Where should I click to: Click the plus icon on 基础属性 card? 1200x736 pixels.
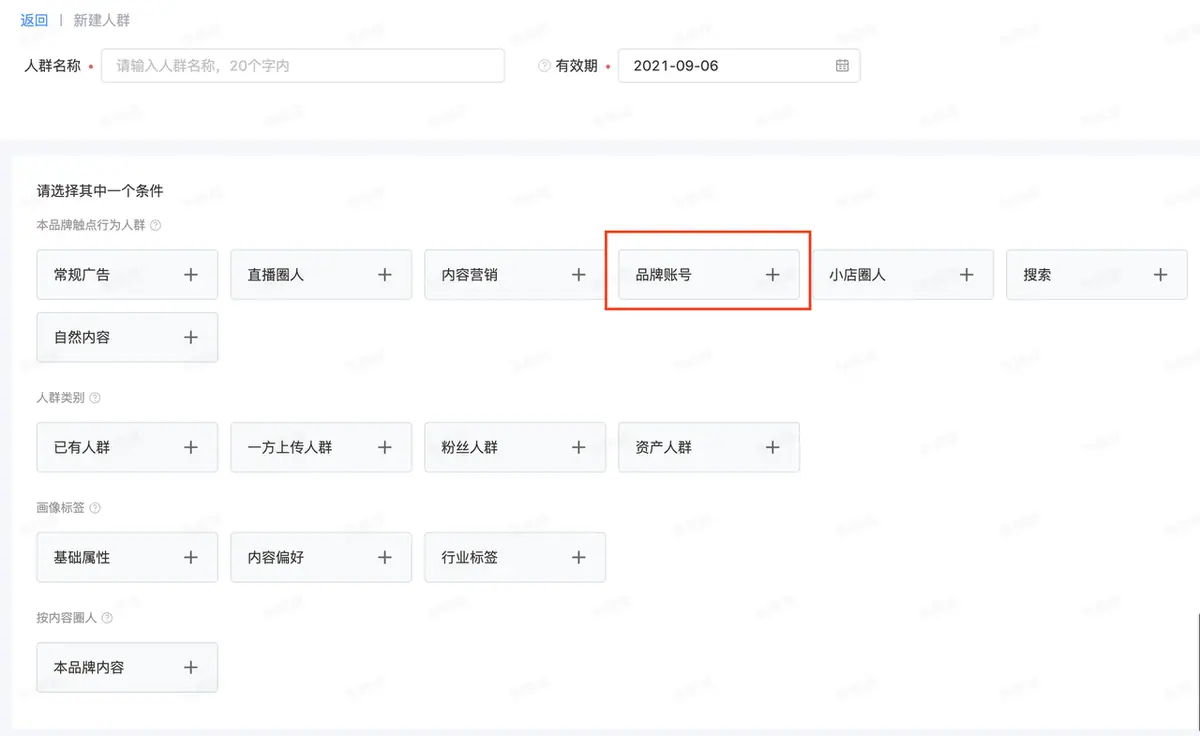coord(191,557)
